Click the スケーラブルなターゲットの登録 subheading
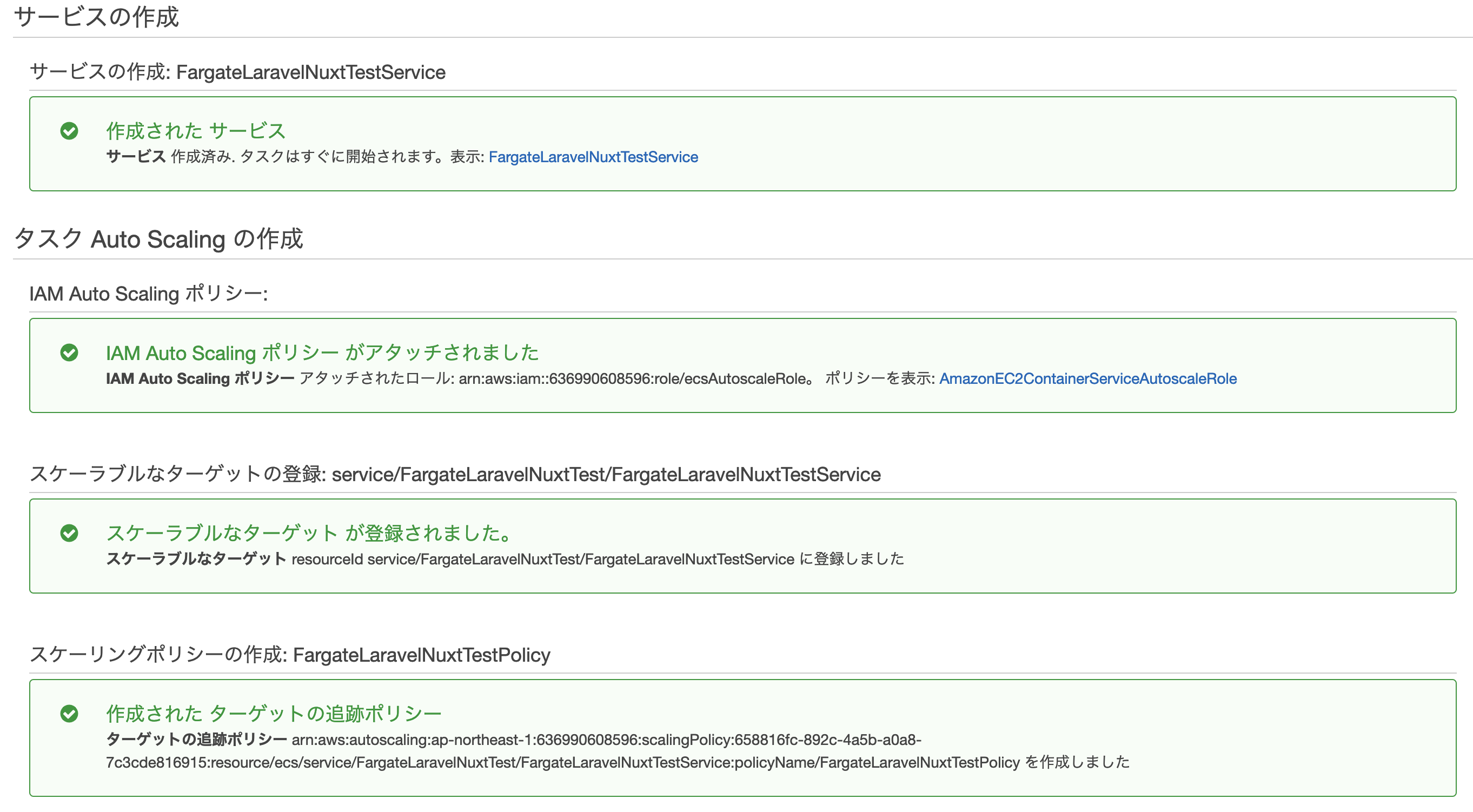Image resolution: width=1473 pixels, height=812 pixels. coord(455,475)
